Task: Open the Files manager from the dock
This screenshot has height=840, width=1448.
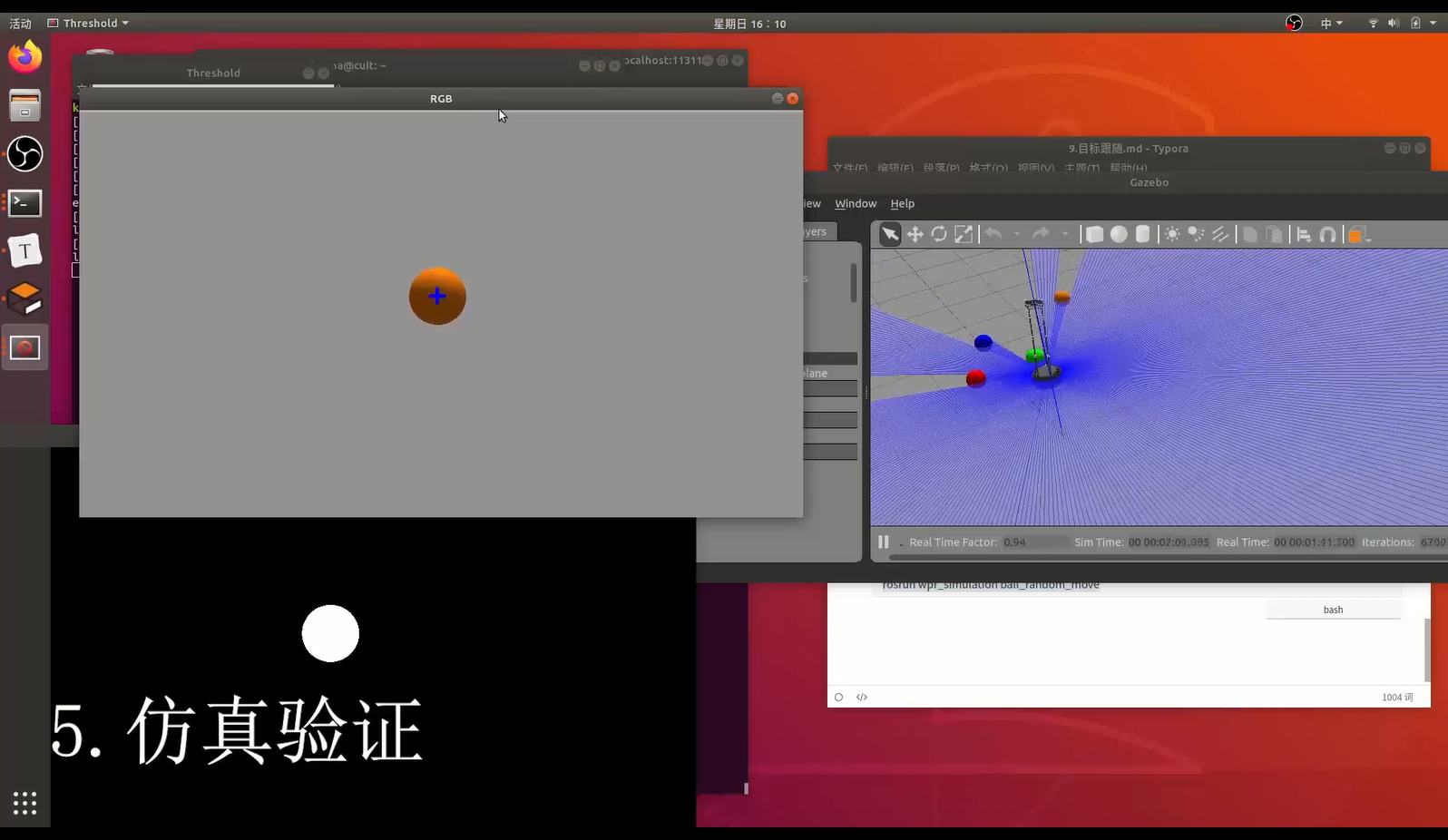Action: 25,105
